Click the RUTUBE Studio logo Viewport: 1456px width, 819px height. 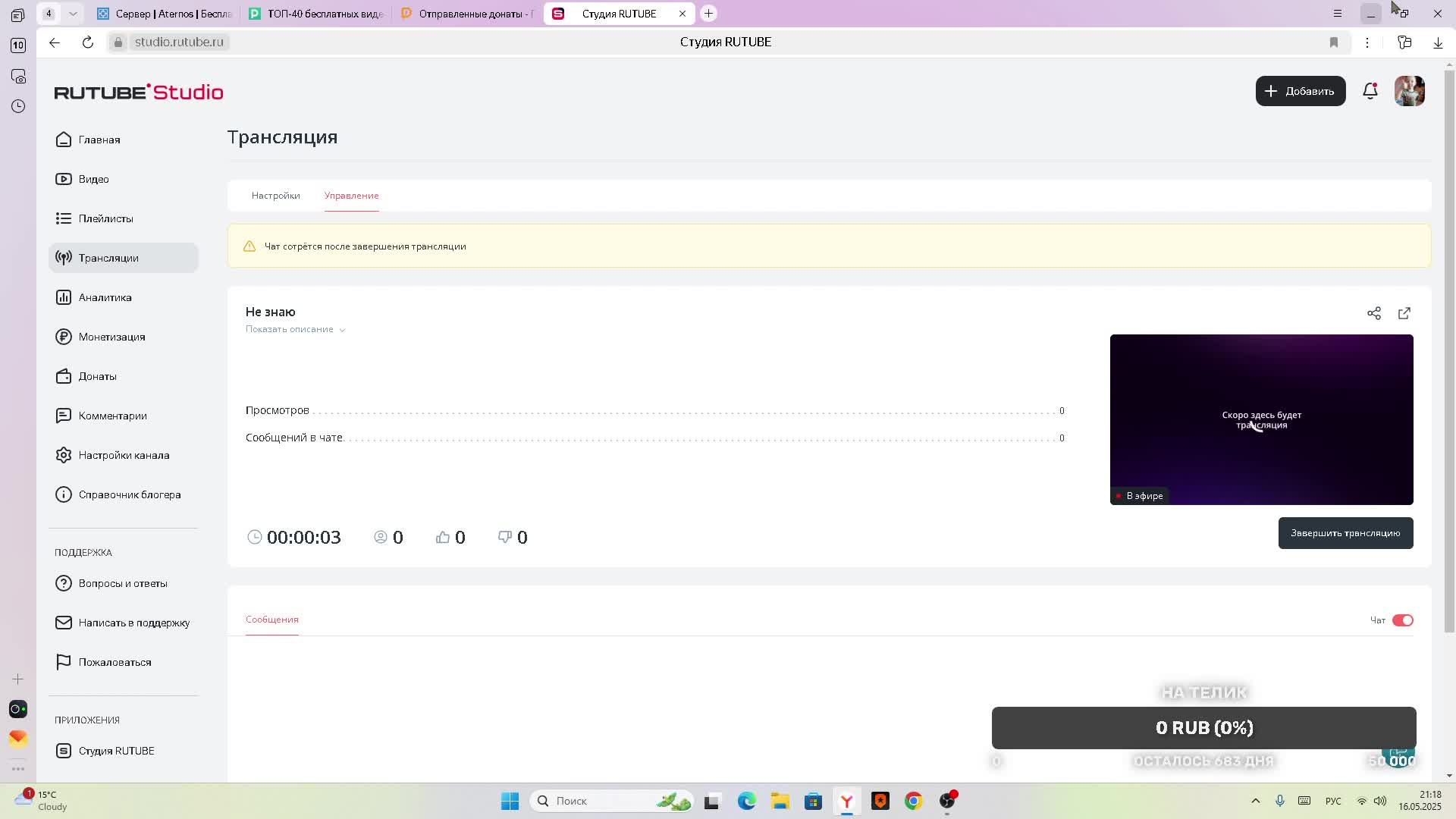click(139, 92)
